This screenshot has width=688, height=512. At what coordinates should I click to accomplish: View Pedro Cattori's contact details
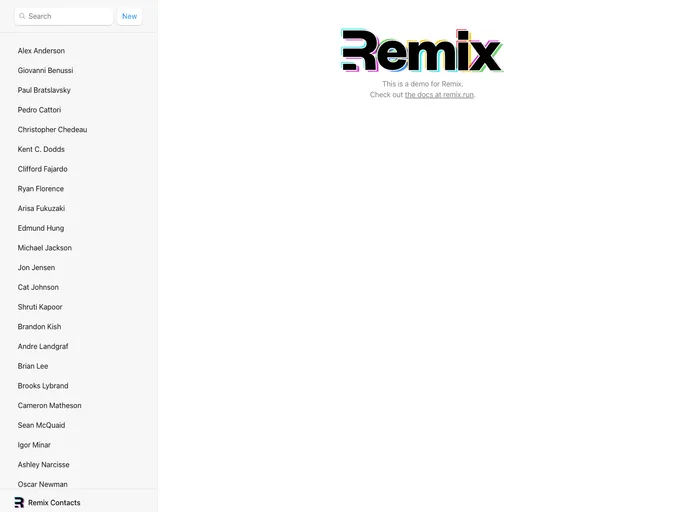tap(39, 110)
